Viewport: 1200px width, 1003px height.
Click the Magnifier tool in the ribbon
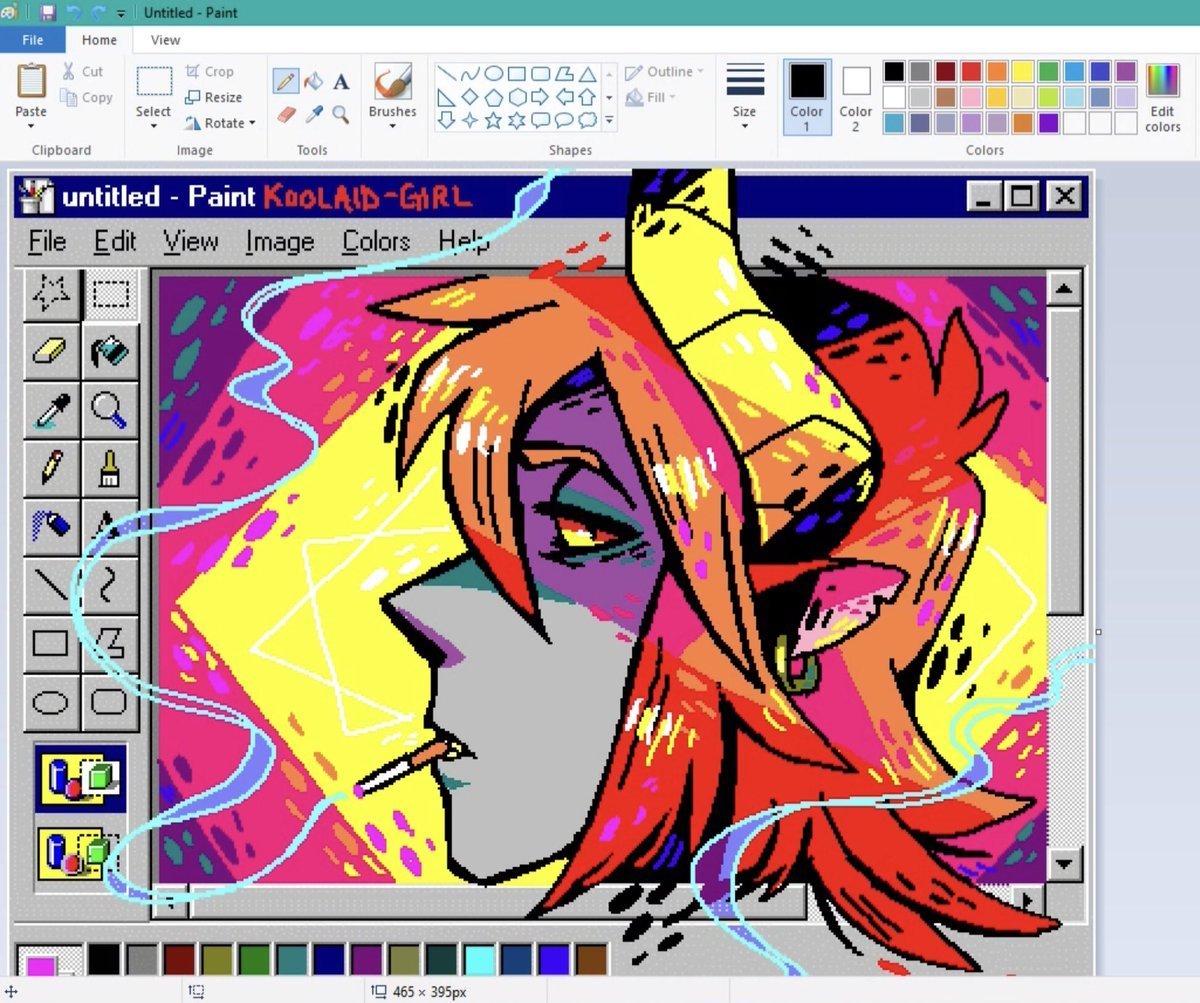point(341,114)
